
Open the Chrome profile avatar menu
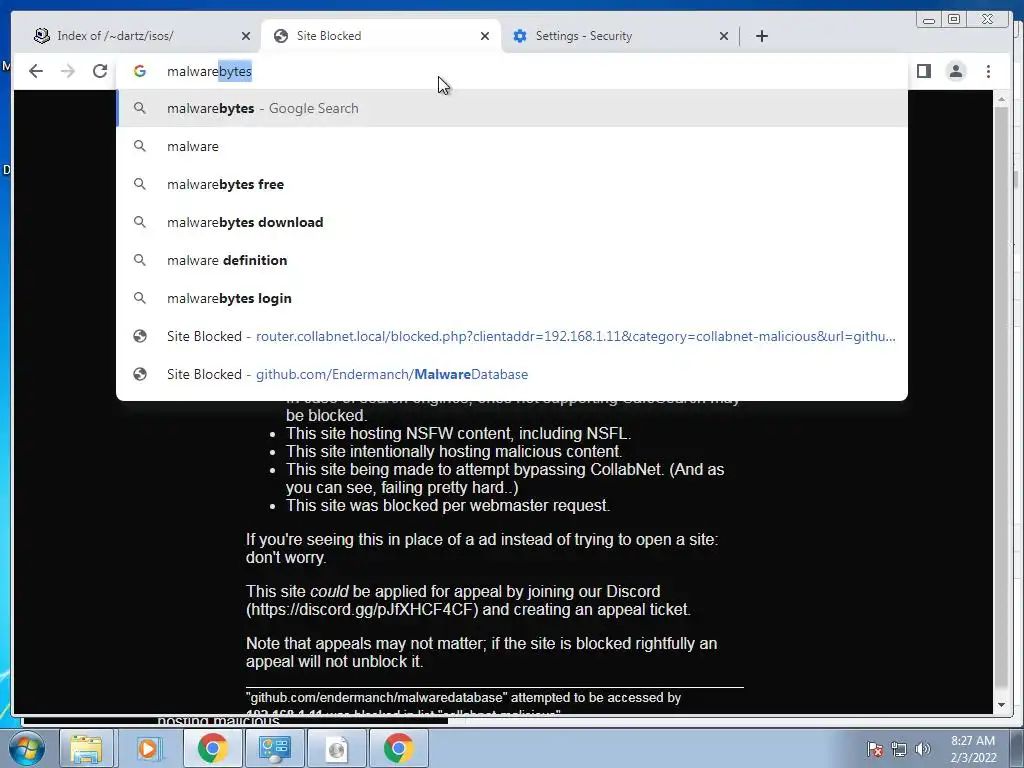(956, 71)
